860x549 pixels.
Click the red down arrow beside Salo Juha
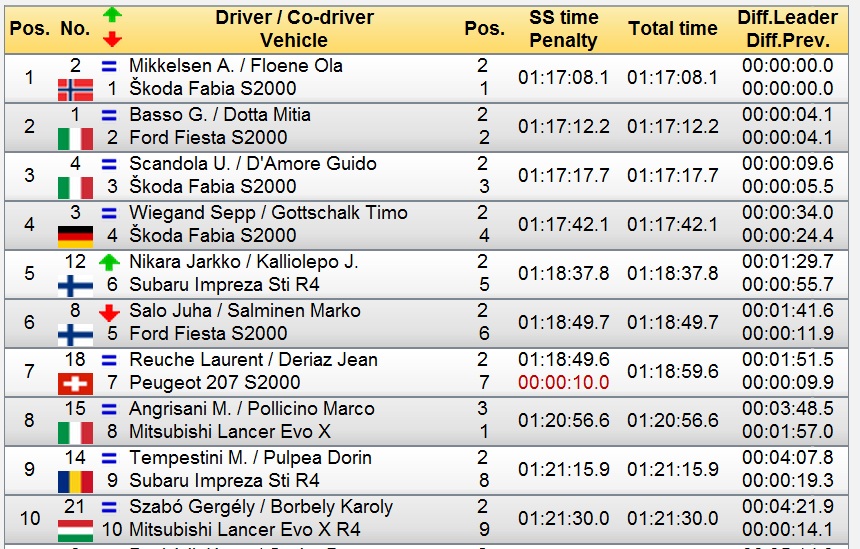point(110,311)
